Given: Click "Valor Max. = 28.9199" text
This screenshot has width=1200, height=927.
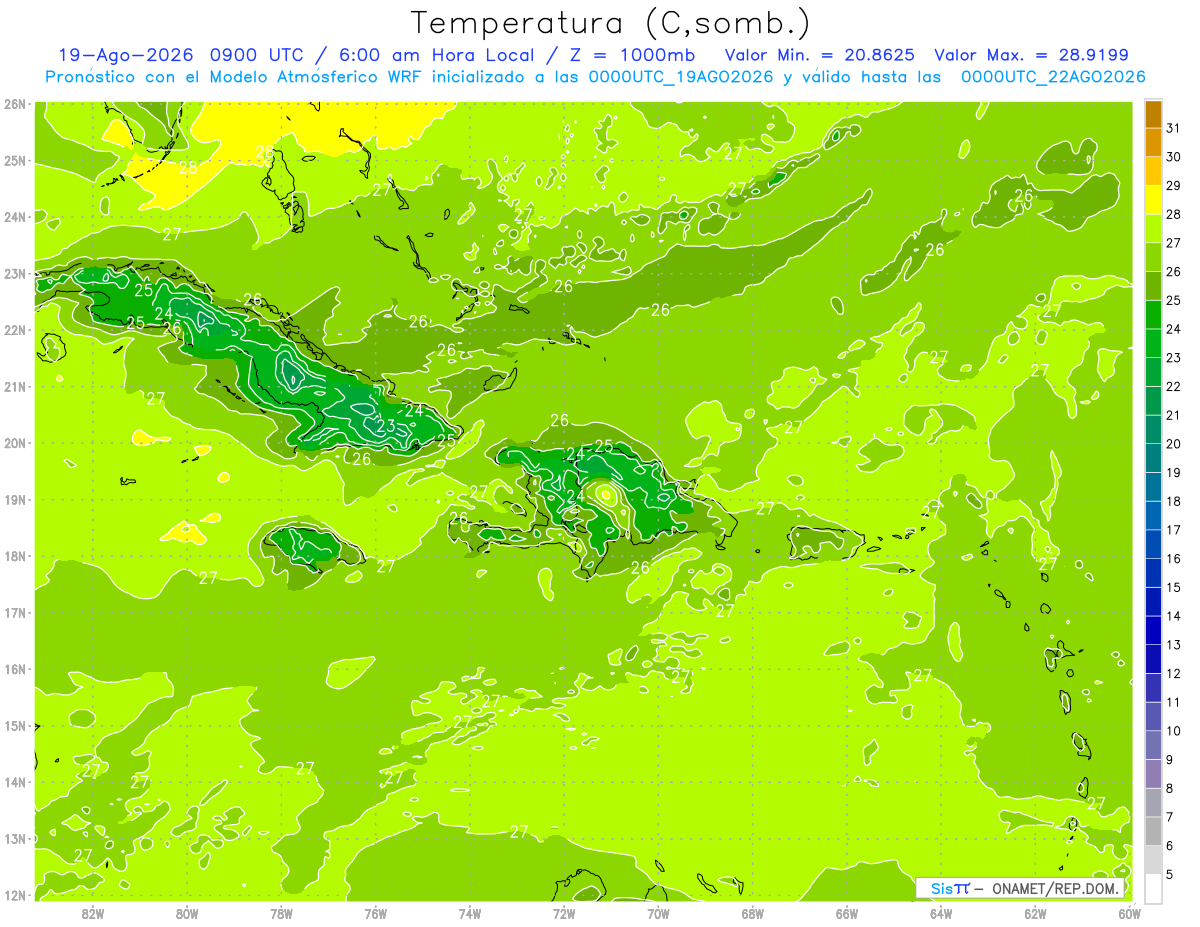Looking at the screenshot, I should click(1032, 55).
